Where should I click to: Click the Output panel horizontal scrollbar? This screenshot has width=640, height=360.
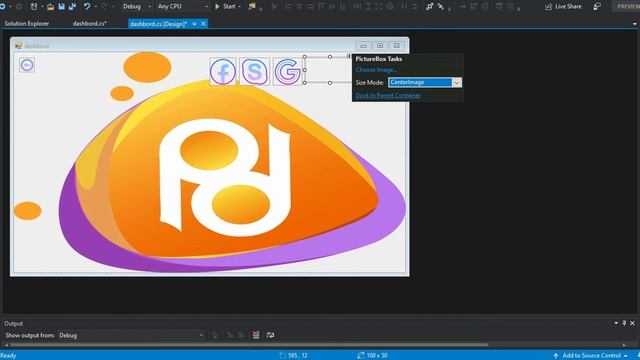pyautogui.click(x=249, y=345)
